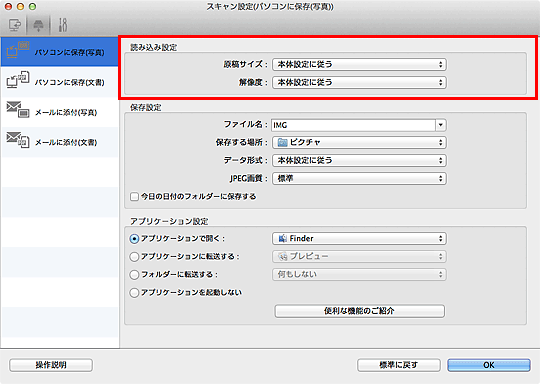Open the disabled 何もしない folder dropdown
This screenshot has height=384, width=540.
(359, 274)
